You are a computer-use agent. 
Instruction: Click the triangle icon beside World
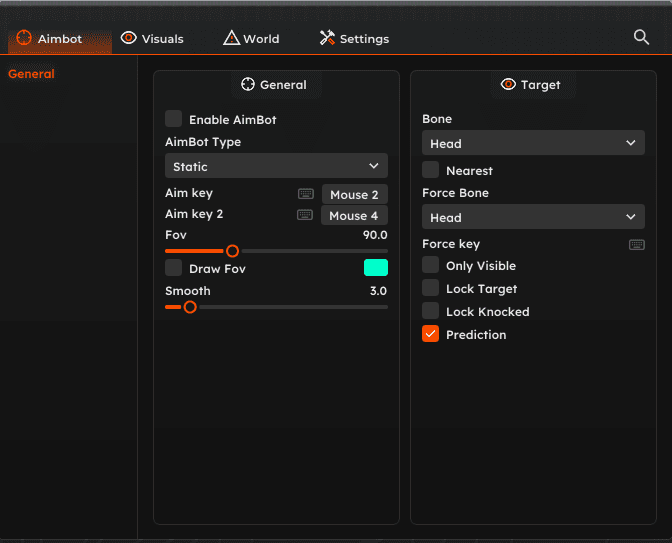tap(231, 38)
